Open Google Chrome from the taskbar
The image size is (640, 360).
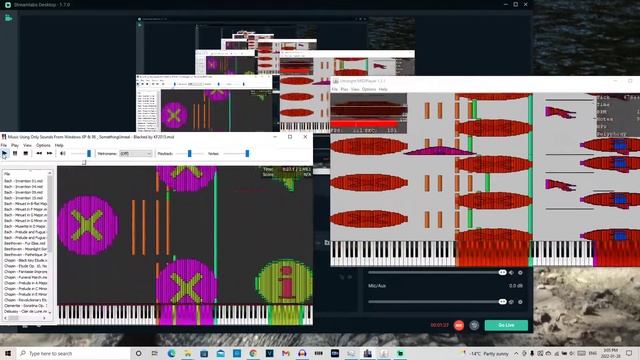pyautogui.click(x=253, y=353)
